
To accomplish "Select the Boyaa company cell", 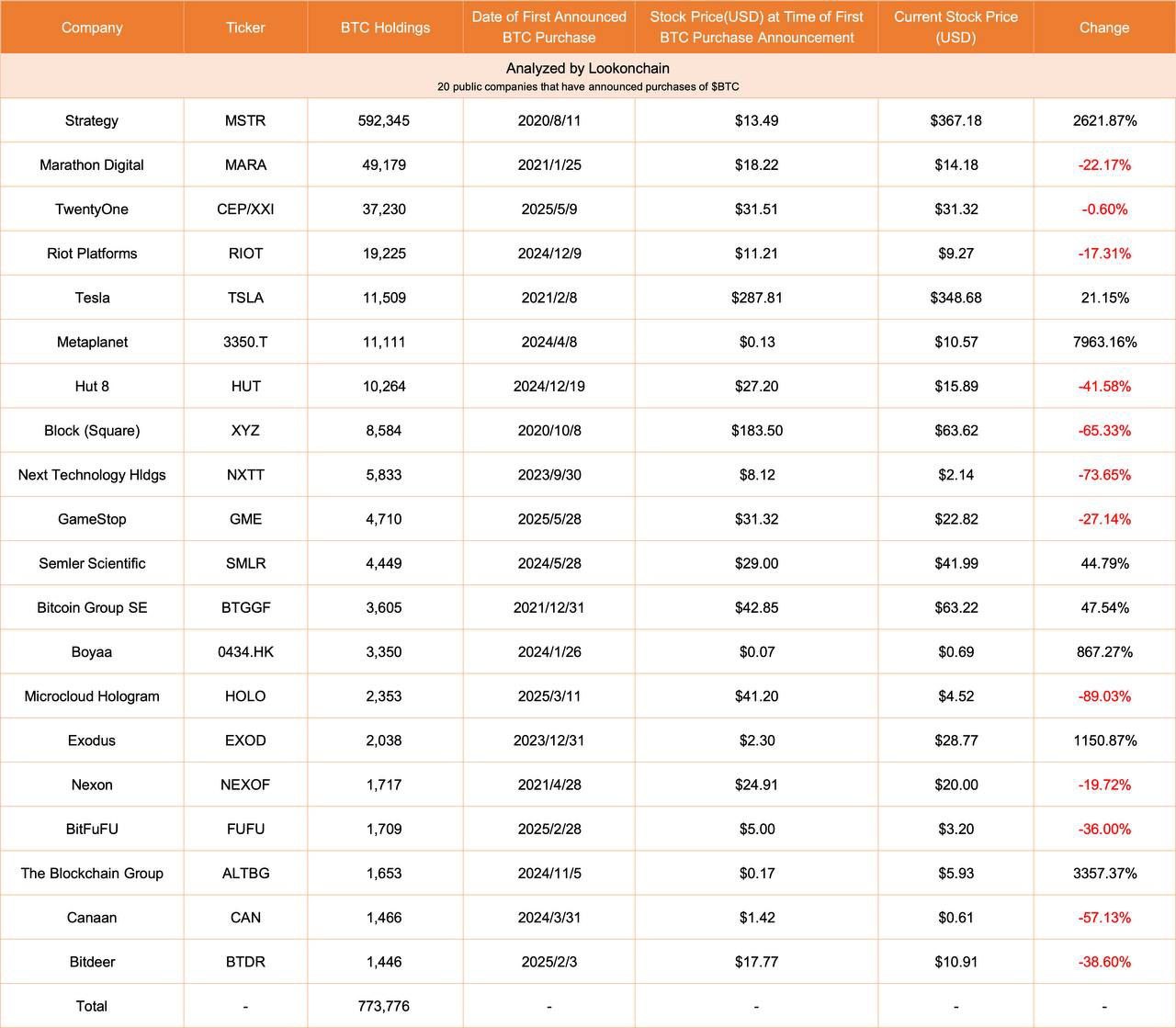I will coord(92,651).
